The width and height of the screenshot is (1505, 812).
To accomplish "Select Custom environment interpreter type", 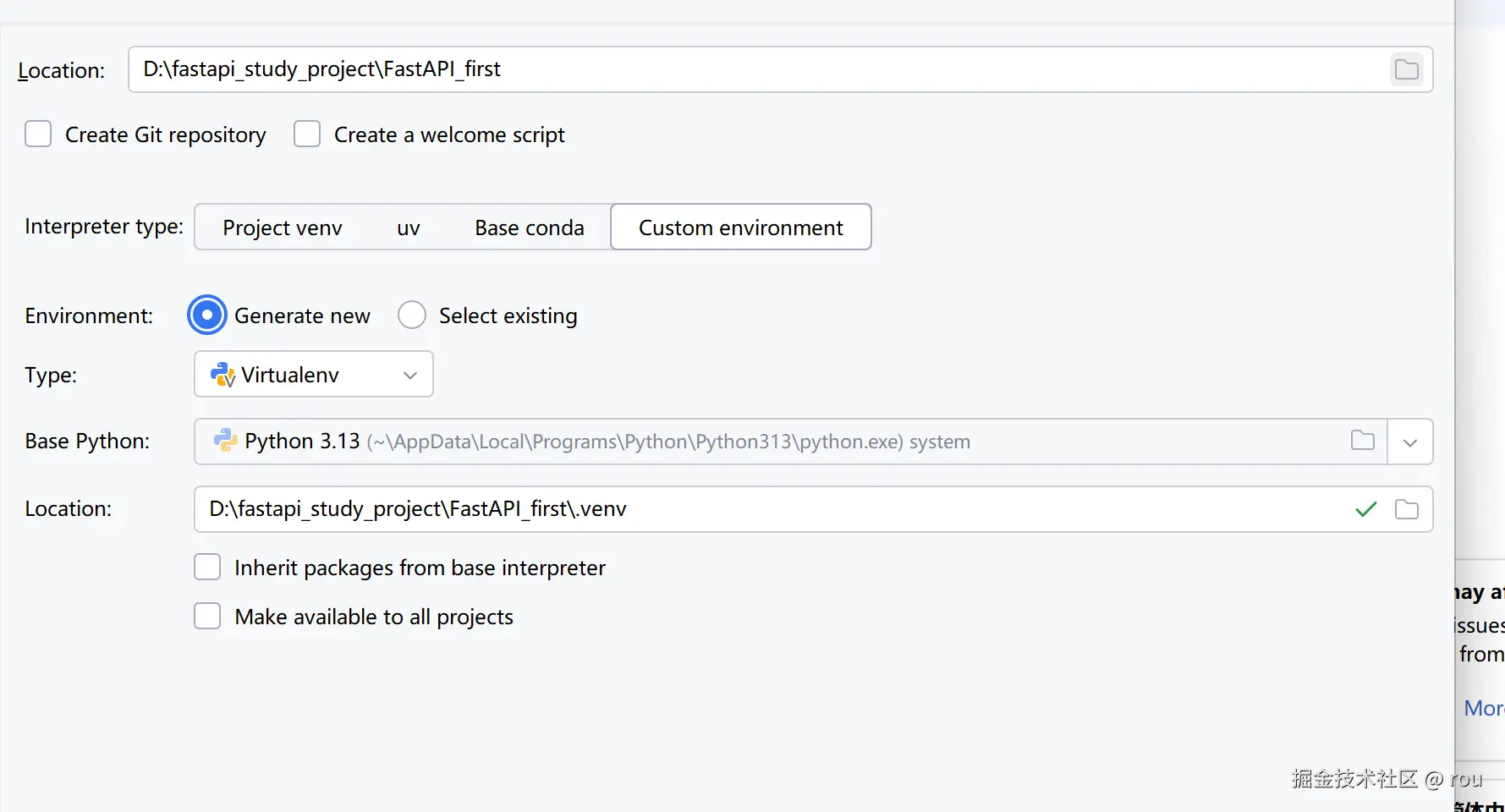I will tap(740, 228).
